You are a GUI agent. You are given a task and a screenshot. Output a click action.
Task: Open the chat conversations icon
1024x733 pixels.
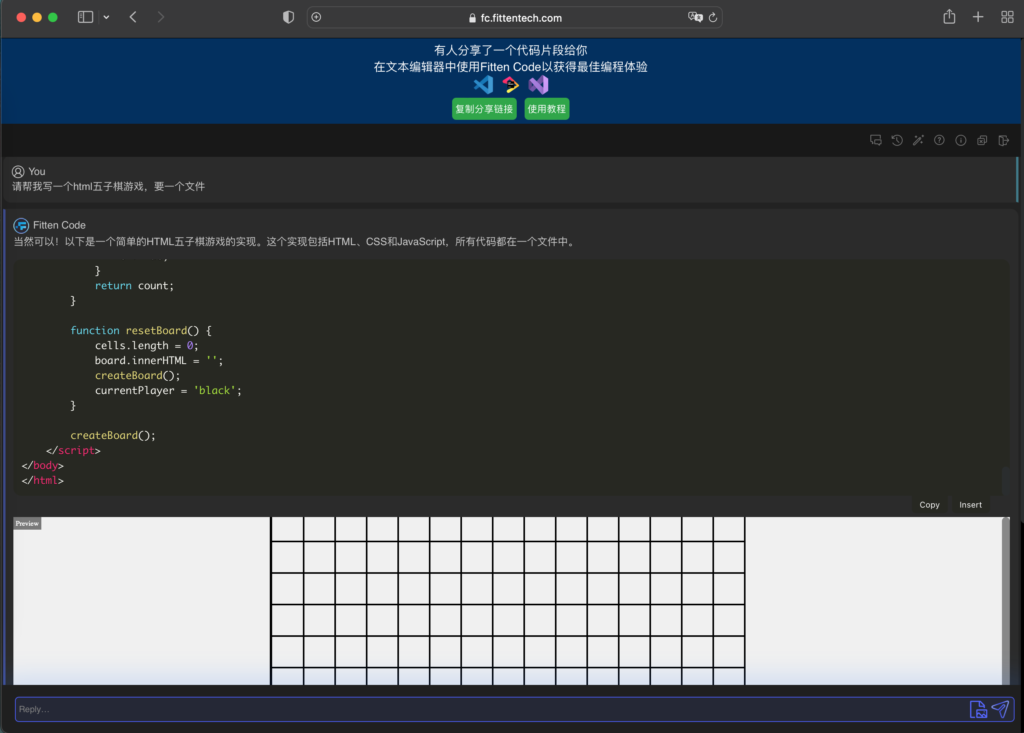pos(876,141)
